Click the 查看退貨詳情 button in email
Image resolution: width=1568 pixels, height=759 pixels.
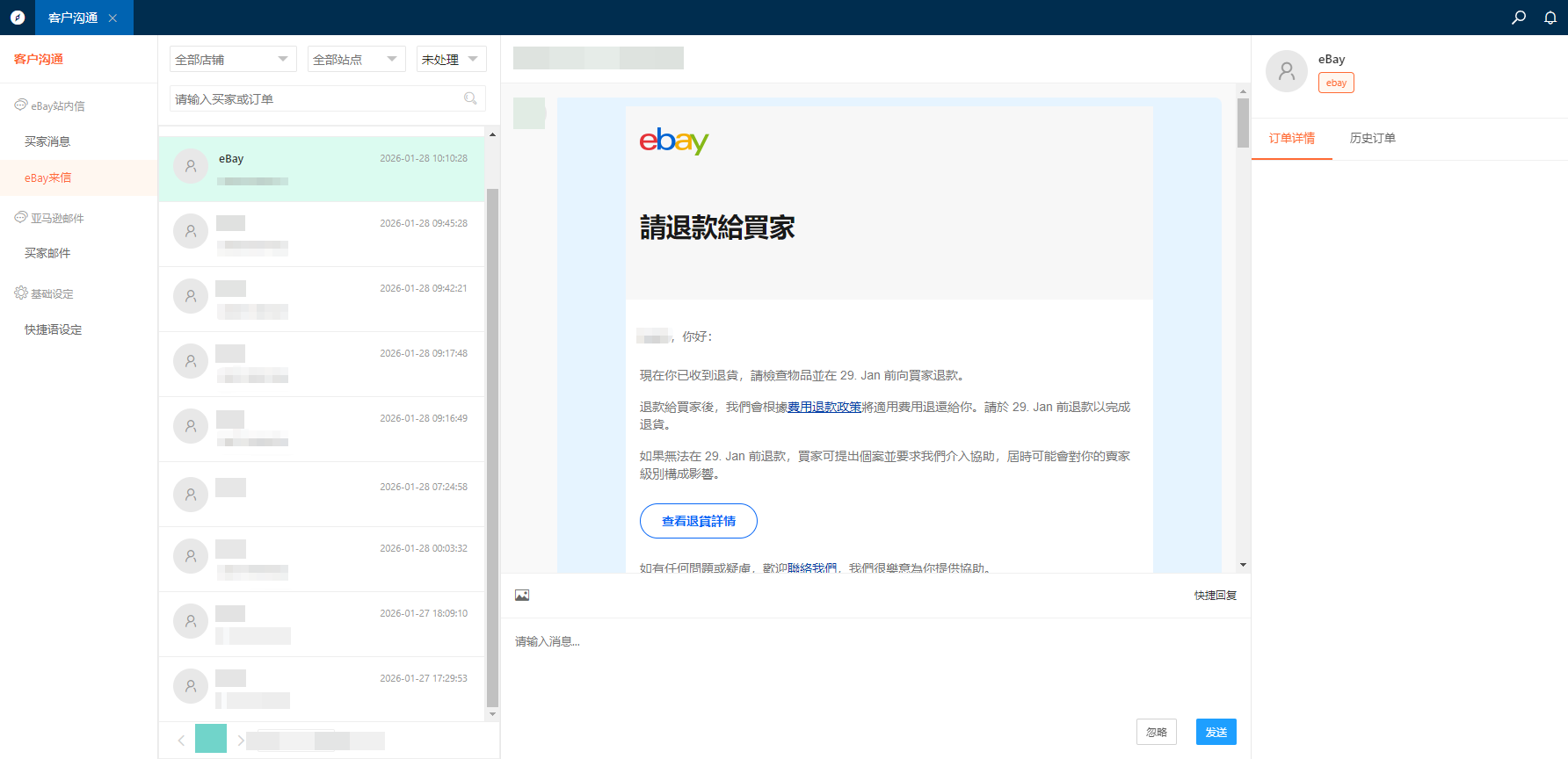(x=698, y=521)
